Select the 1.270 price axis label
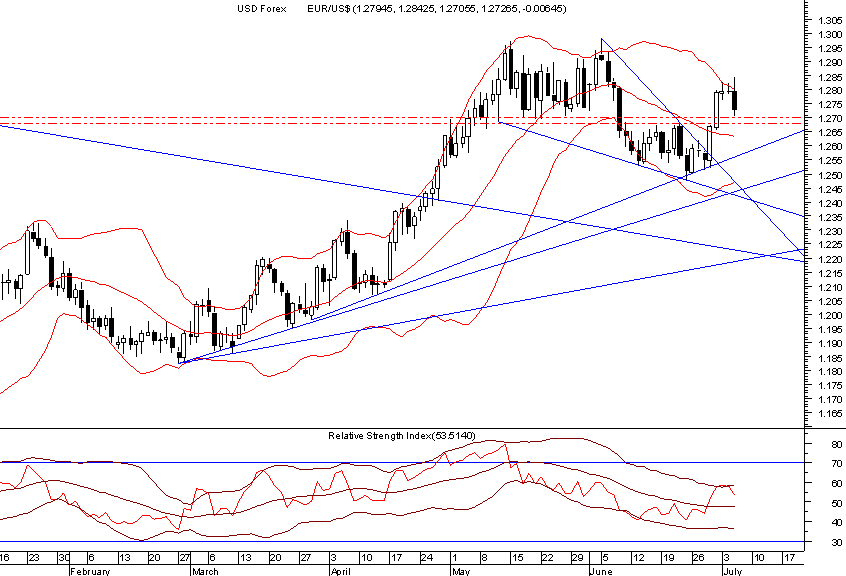This screenshot has width=846, height=576. 830,119
